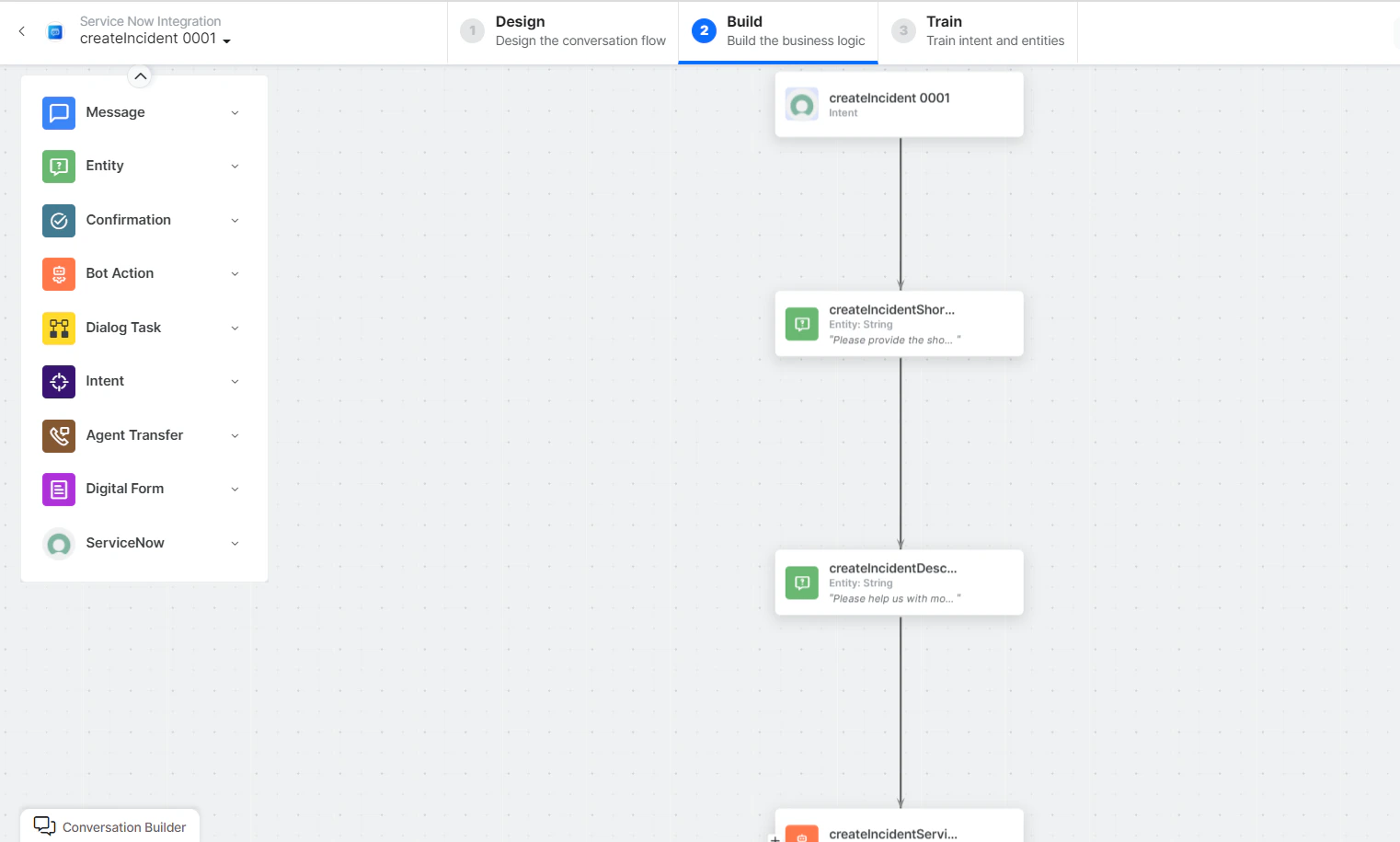Open the createIncident 0001 task dropdown
The image size is (1400, 842).
coord(226,40)
